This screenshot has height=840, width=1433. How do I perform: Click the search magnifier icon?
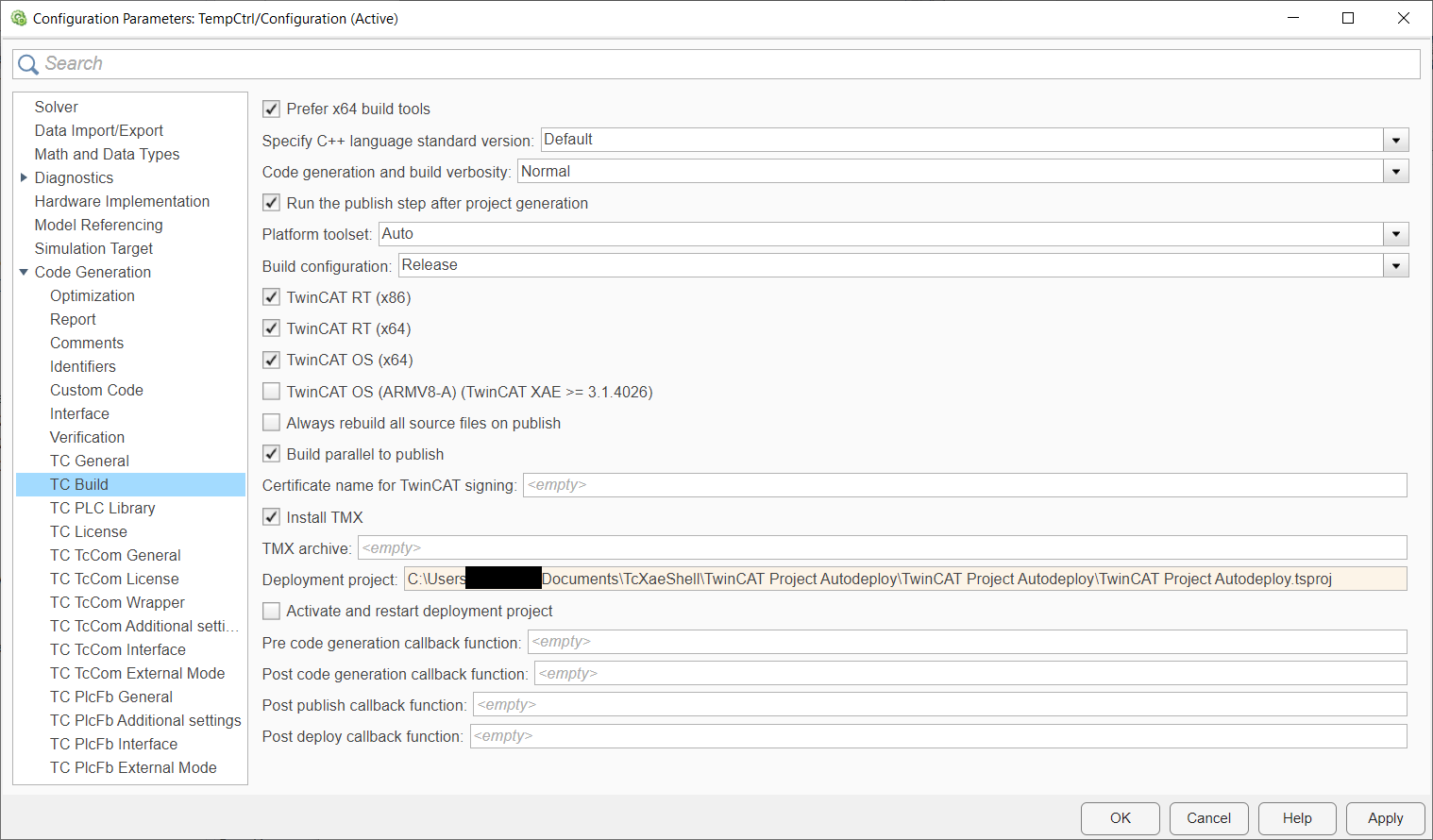pyautogui.click(x=28, y=64)
